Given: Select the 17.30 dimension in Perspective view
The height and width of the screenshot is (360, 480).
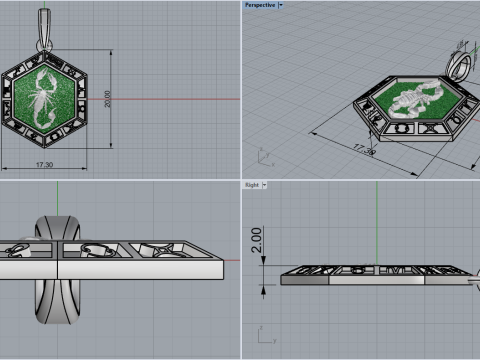Looking at the screenshot, I should (365, 149).
